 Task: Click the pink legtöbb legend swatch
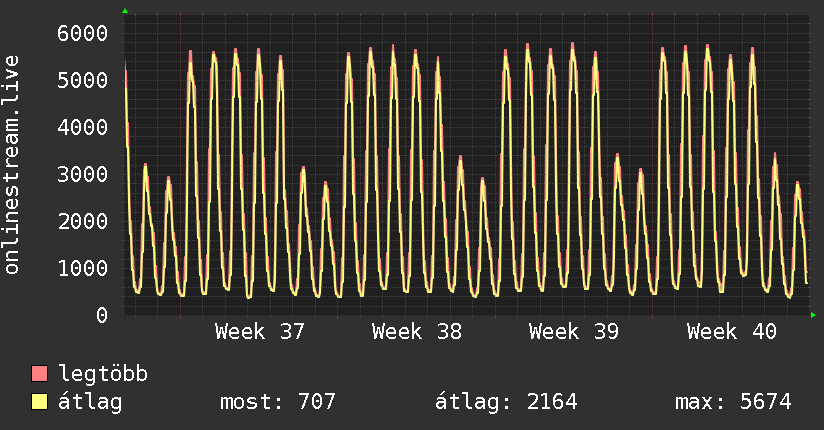(x=39, y=374)
